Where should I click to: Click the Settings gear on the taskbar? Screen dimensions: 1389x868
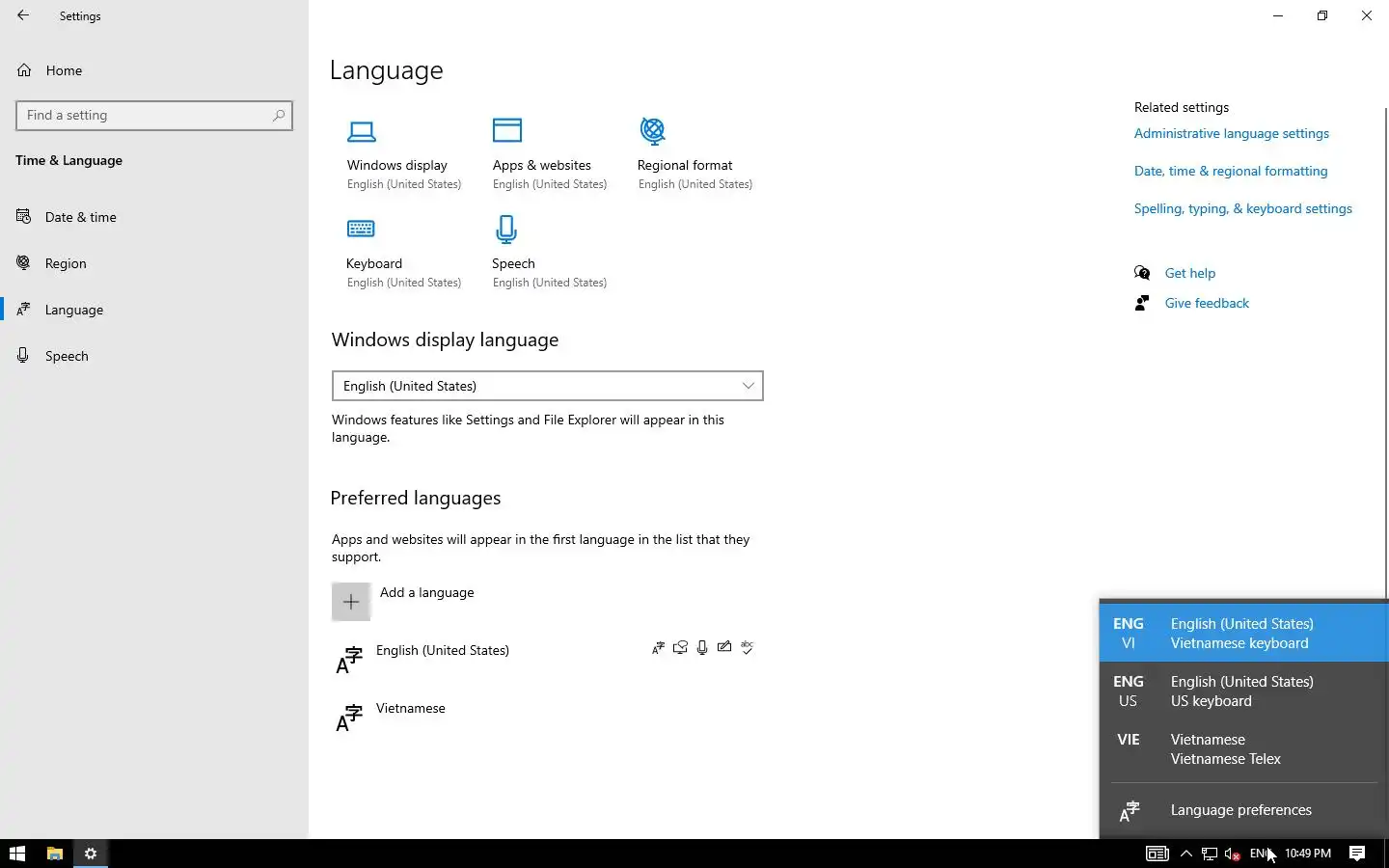91,854
